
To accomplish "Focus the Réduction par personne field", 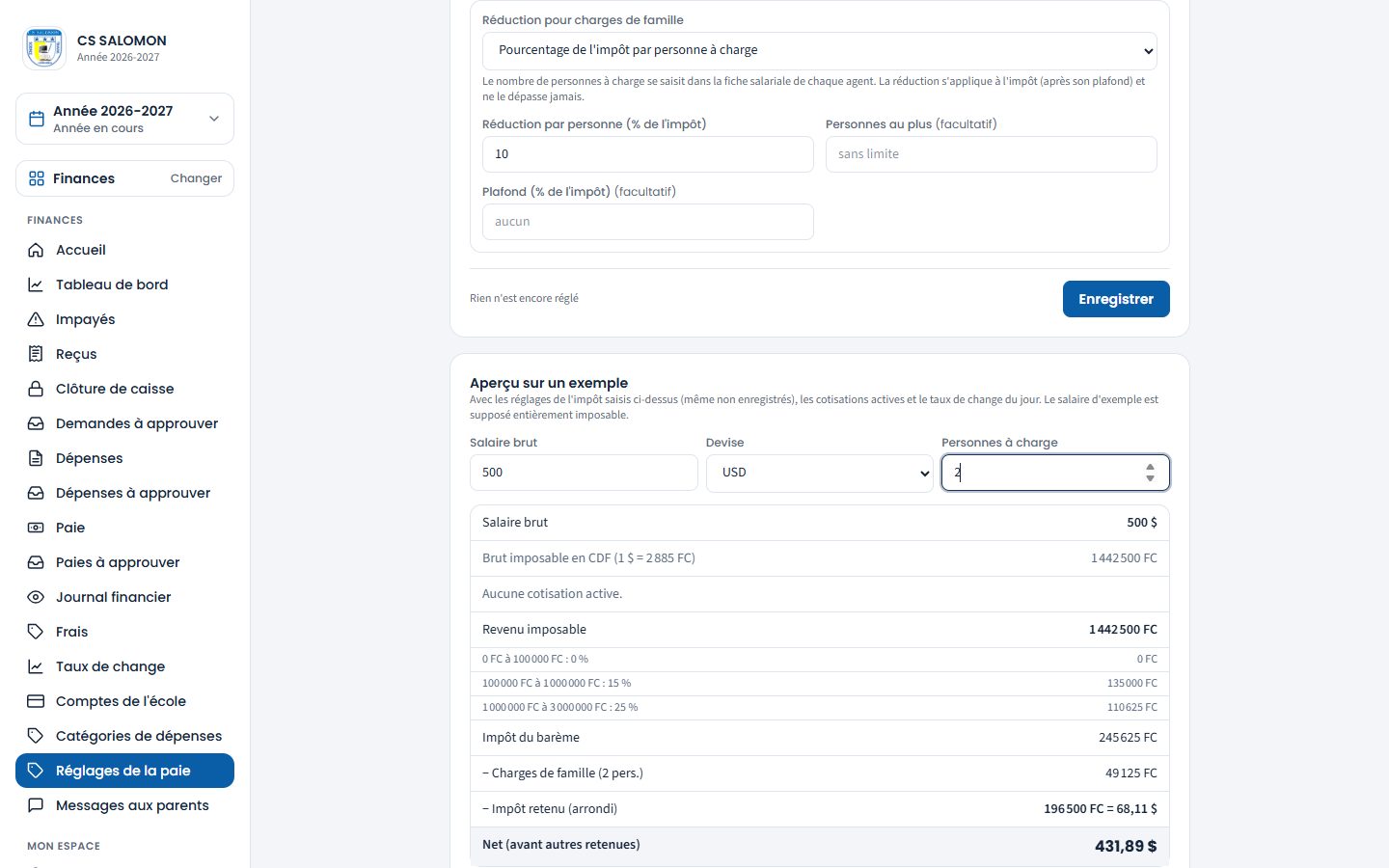I will tap(648, 154).
